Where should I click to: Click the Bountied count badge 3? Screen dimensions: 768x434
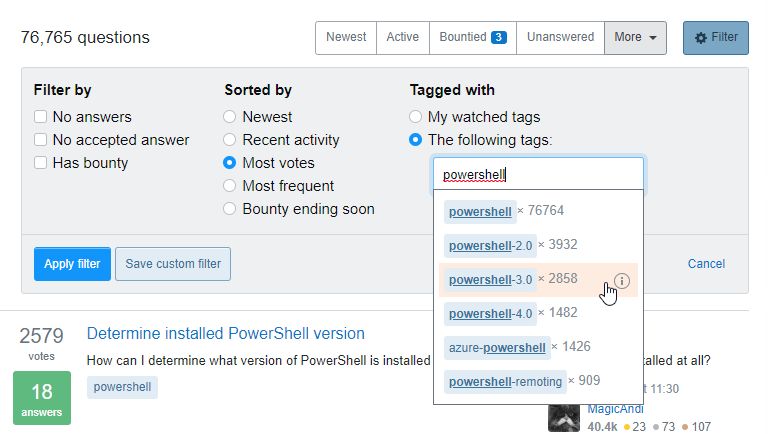498,38
